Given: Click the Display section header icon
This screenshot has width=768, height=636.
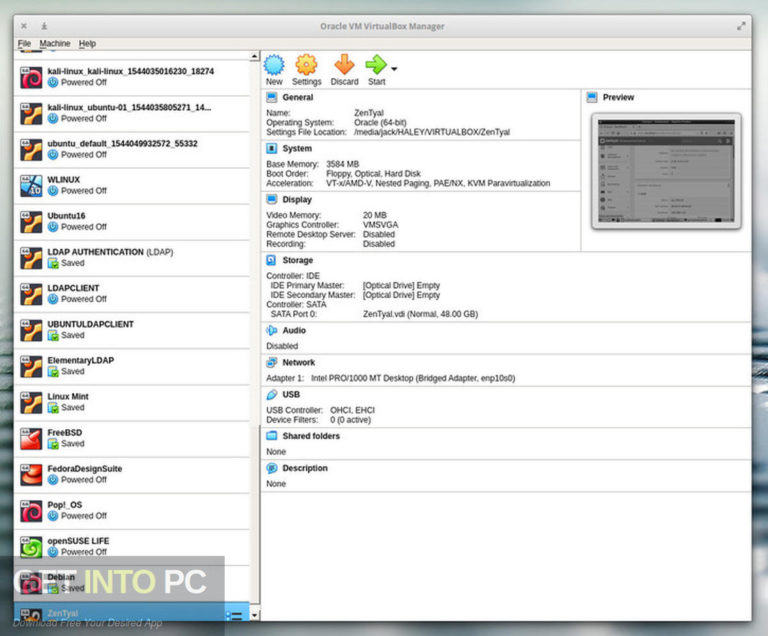Looking at the screenshot, I should [271, 199].
